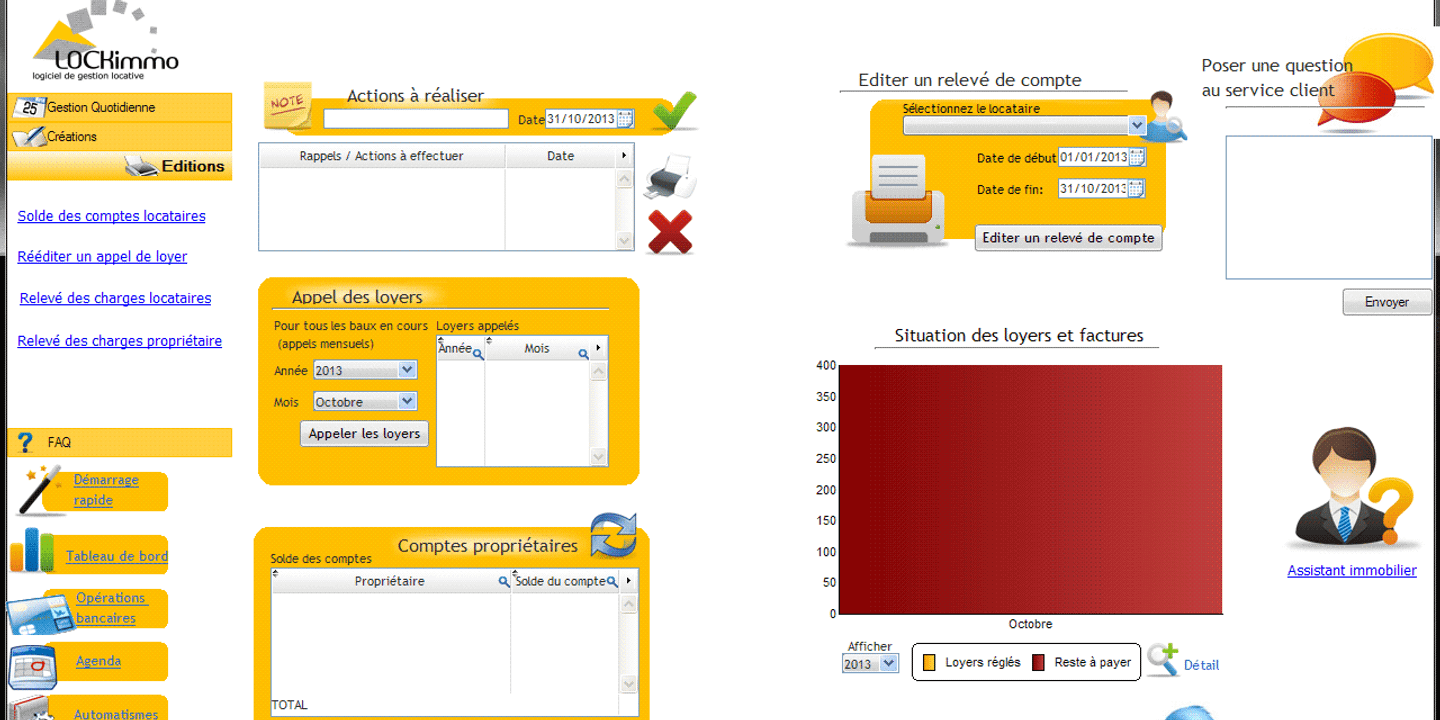Click search icon in Propriétaire column header
Image resolution: width=1440 pixels, height=720 pixels.
[504, 581]
